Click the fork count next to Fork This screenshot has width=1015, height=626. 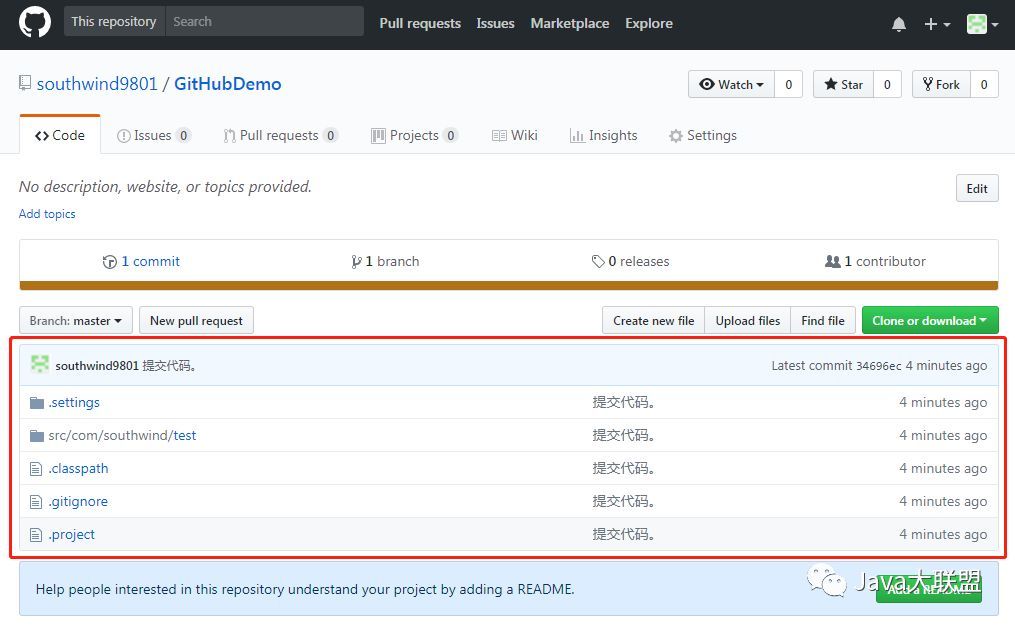coord(984,84)
